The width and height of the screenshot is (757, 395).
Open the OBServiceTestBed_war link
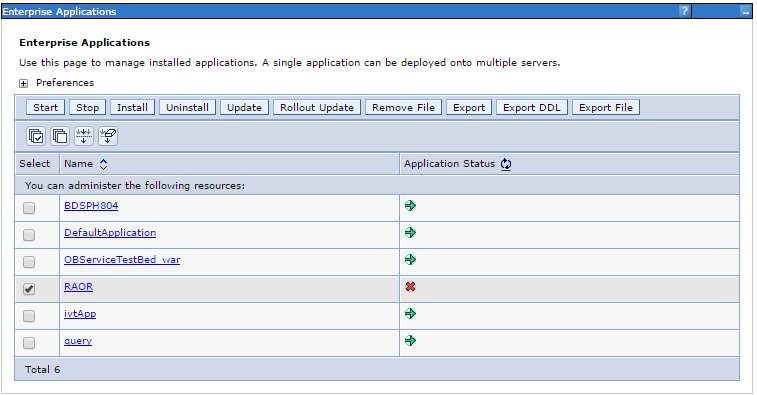coord(122,260)
